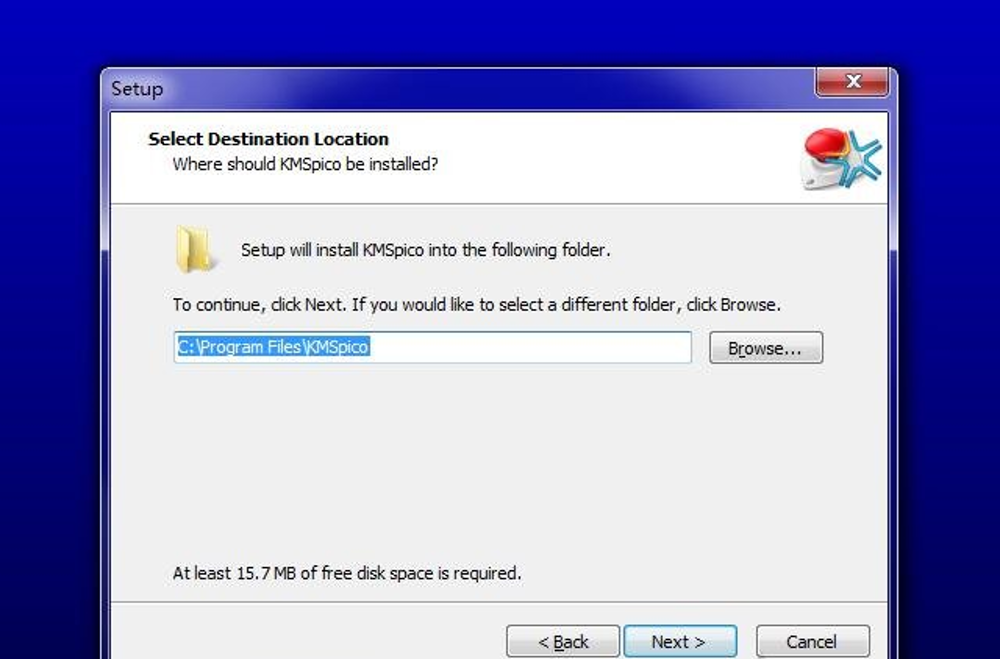
Task: Click the 'Where should KMSpico be installed?' subtitle
Action: pyautogui.click(x=305, y=164)
